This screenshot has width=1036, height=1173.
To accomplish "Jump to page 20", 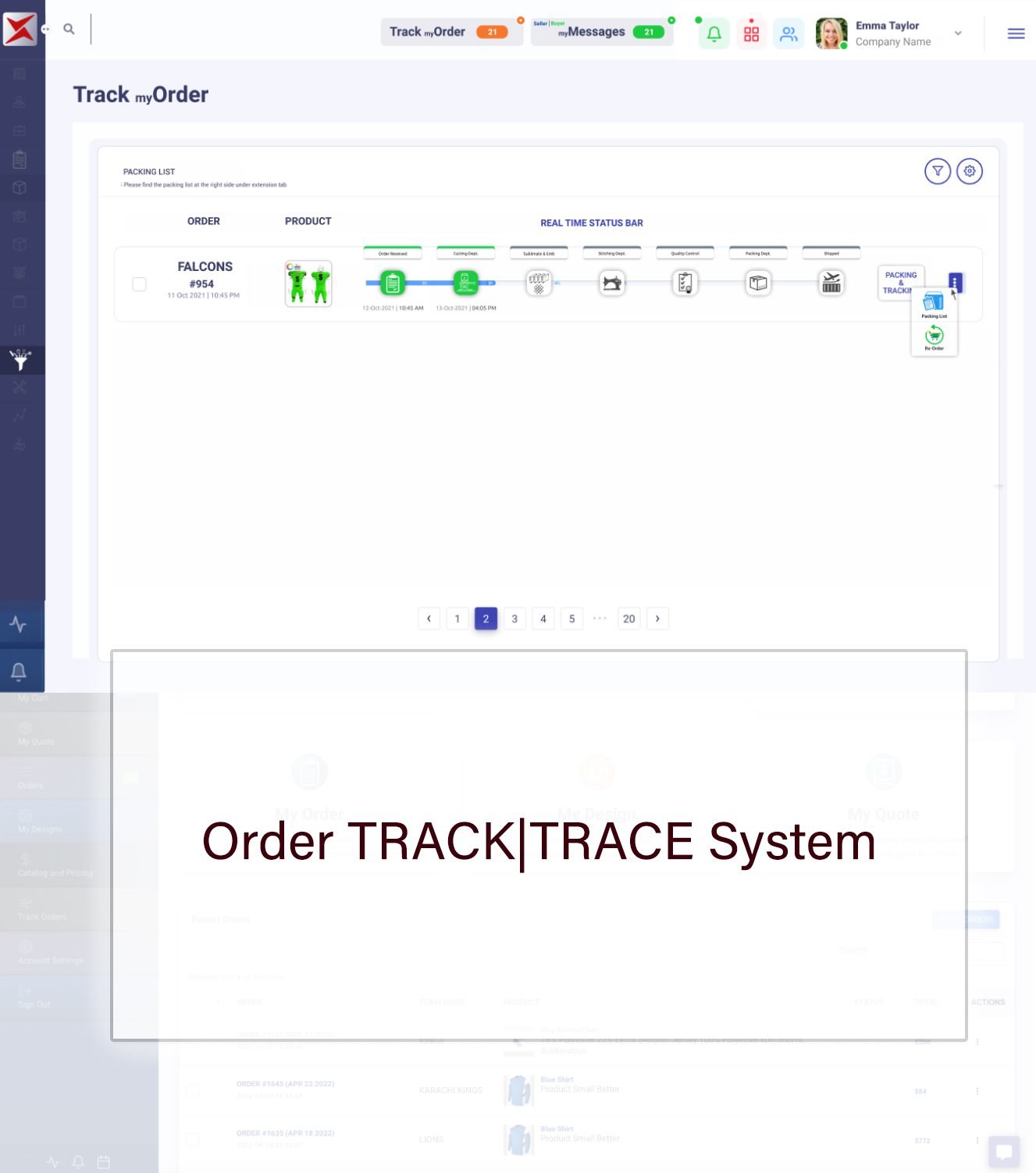I will [x=629, y=619].
